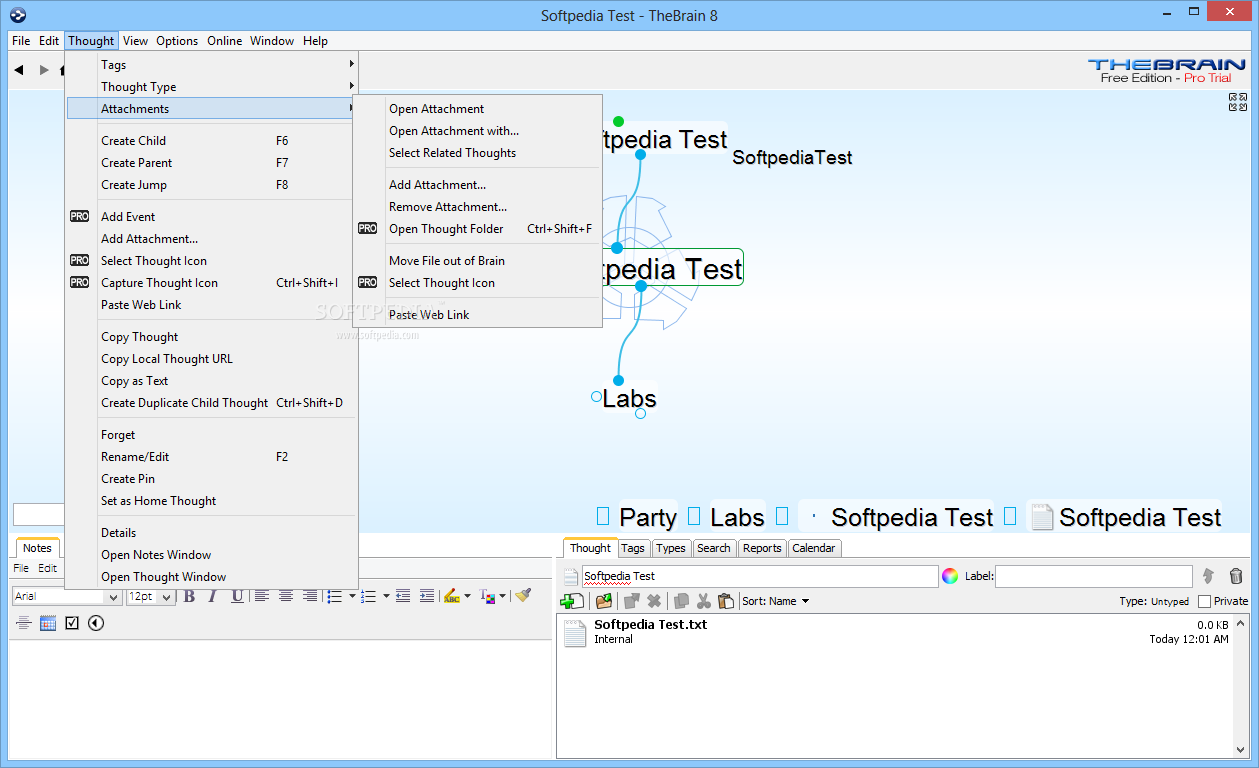Click the green plus add attachment icon
Viewport: 1259px width, 768px height.
(x=572, y=601)
